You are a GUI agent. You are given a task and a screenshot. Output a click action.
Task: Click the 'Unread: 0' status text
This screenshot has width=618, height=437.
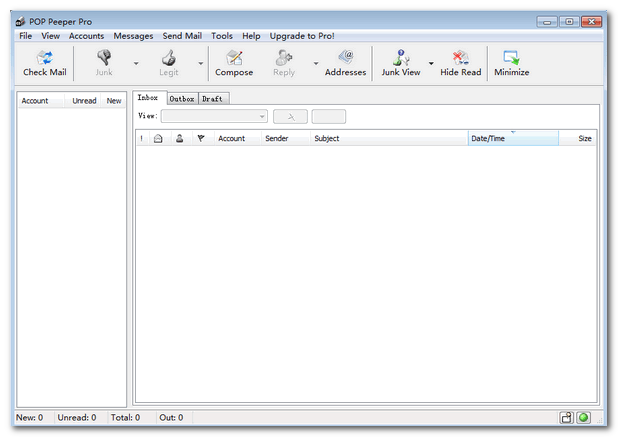click(x=77, y=417)
